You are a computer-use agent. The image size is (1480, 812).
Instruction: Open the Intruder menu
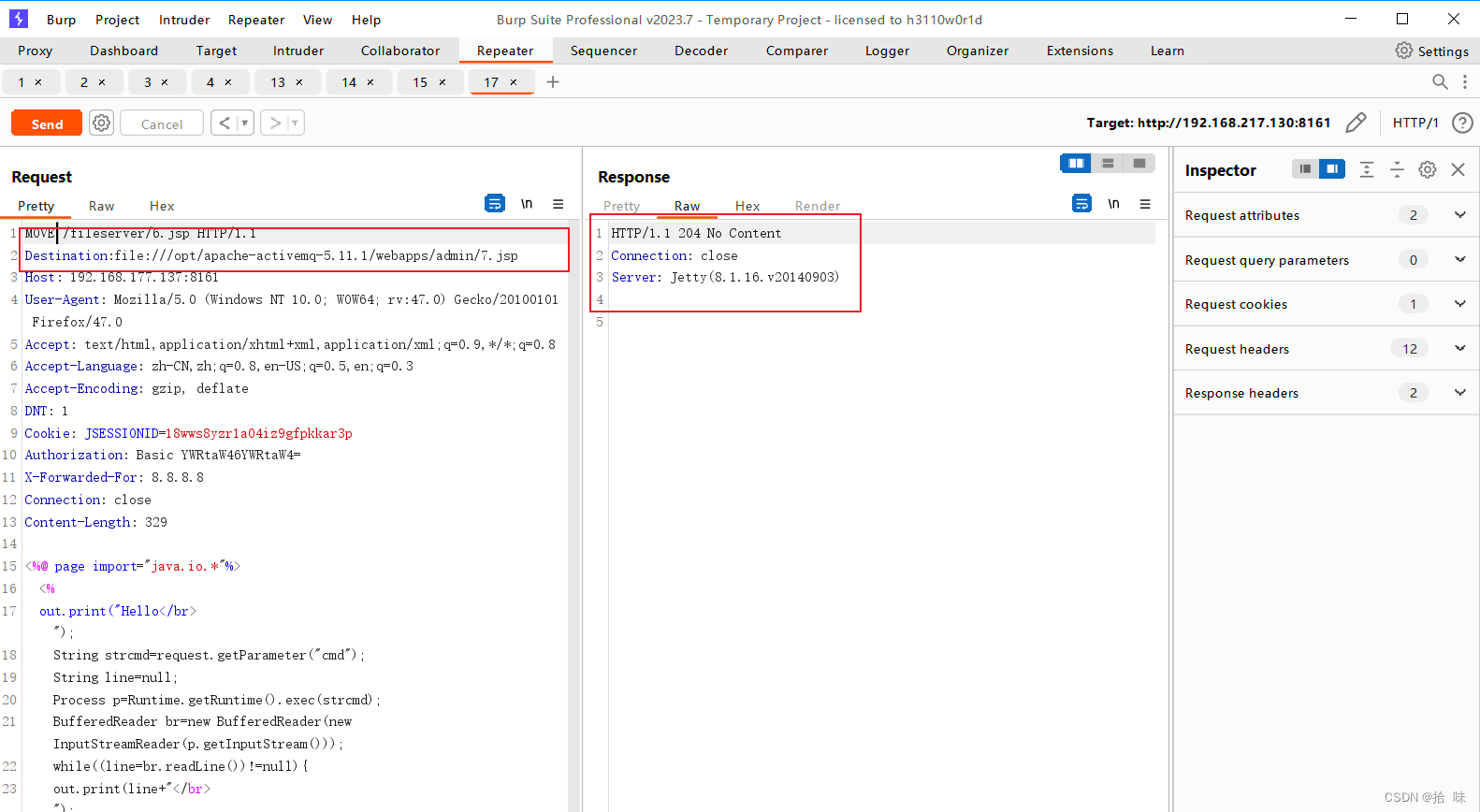[184, 20]
